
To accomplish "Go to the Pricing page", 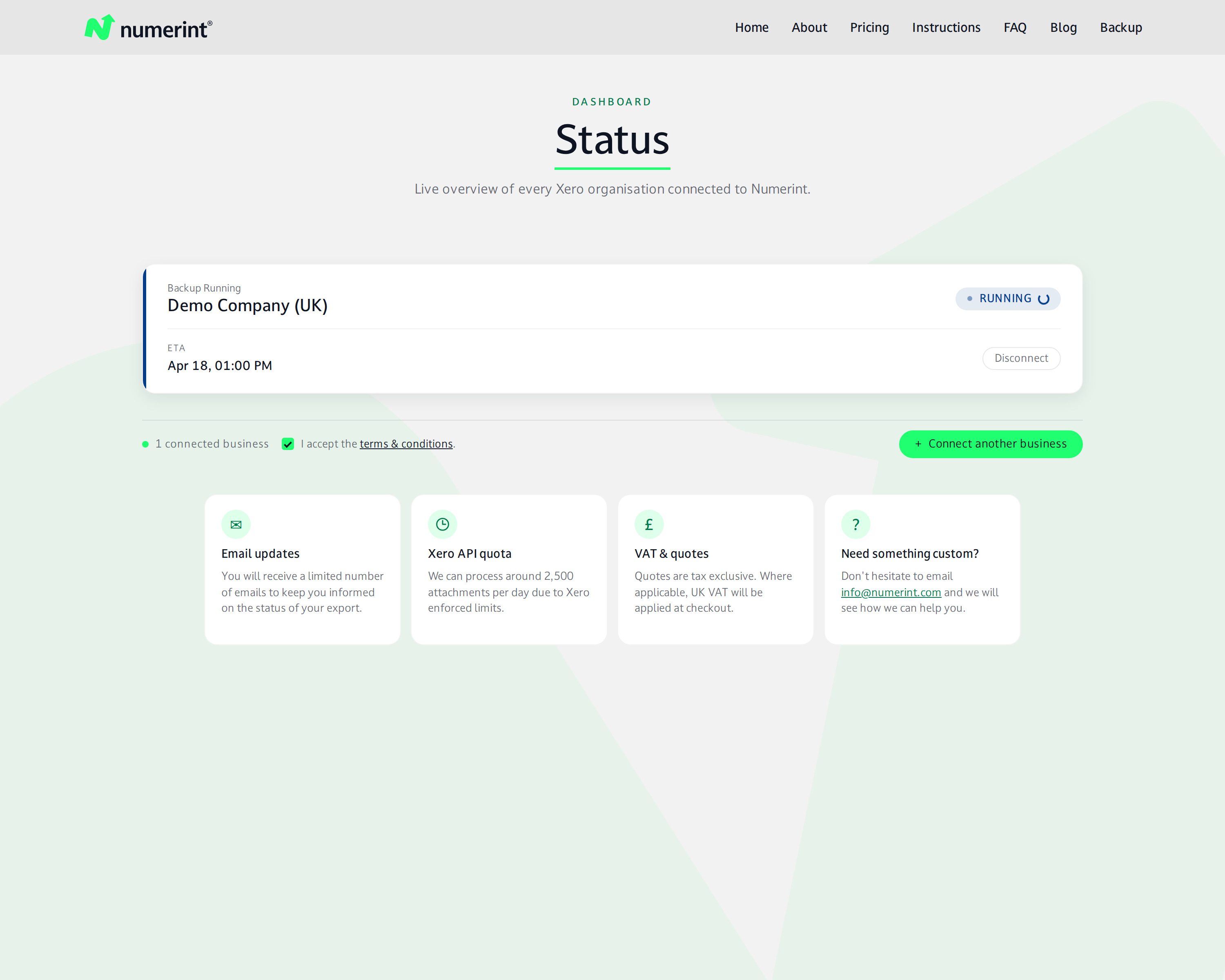I will point(869,27).
